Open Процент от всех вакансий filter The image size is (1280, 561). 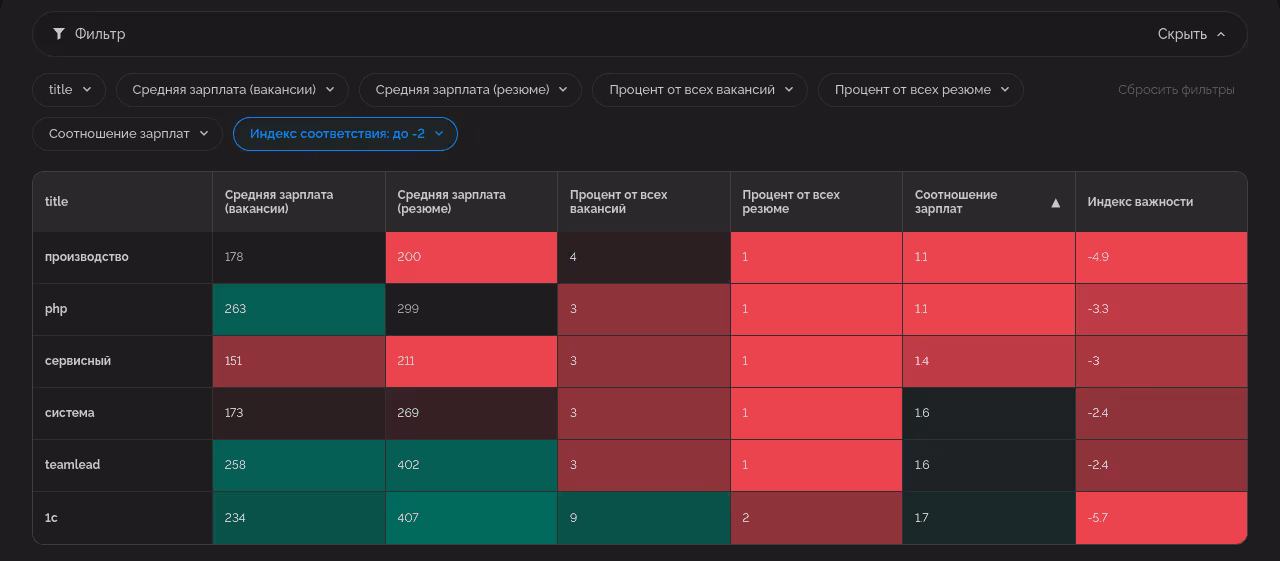coord(700,90)
